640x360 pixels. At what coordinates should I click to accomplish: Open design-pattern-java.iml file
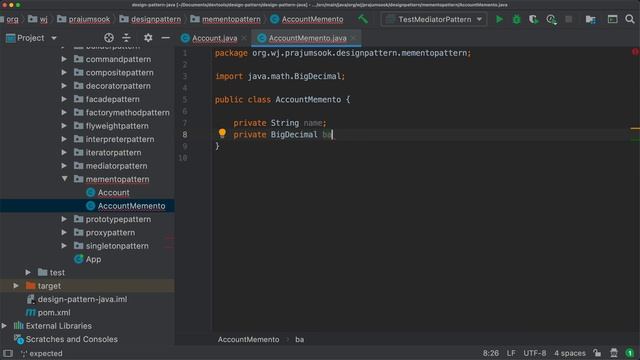point(82,299)
